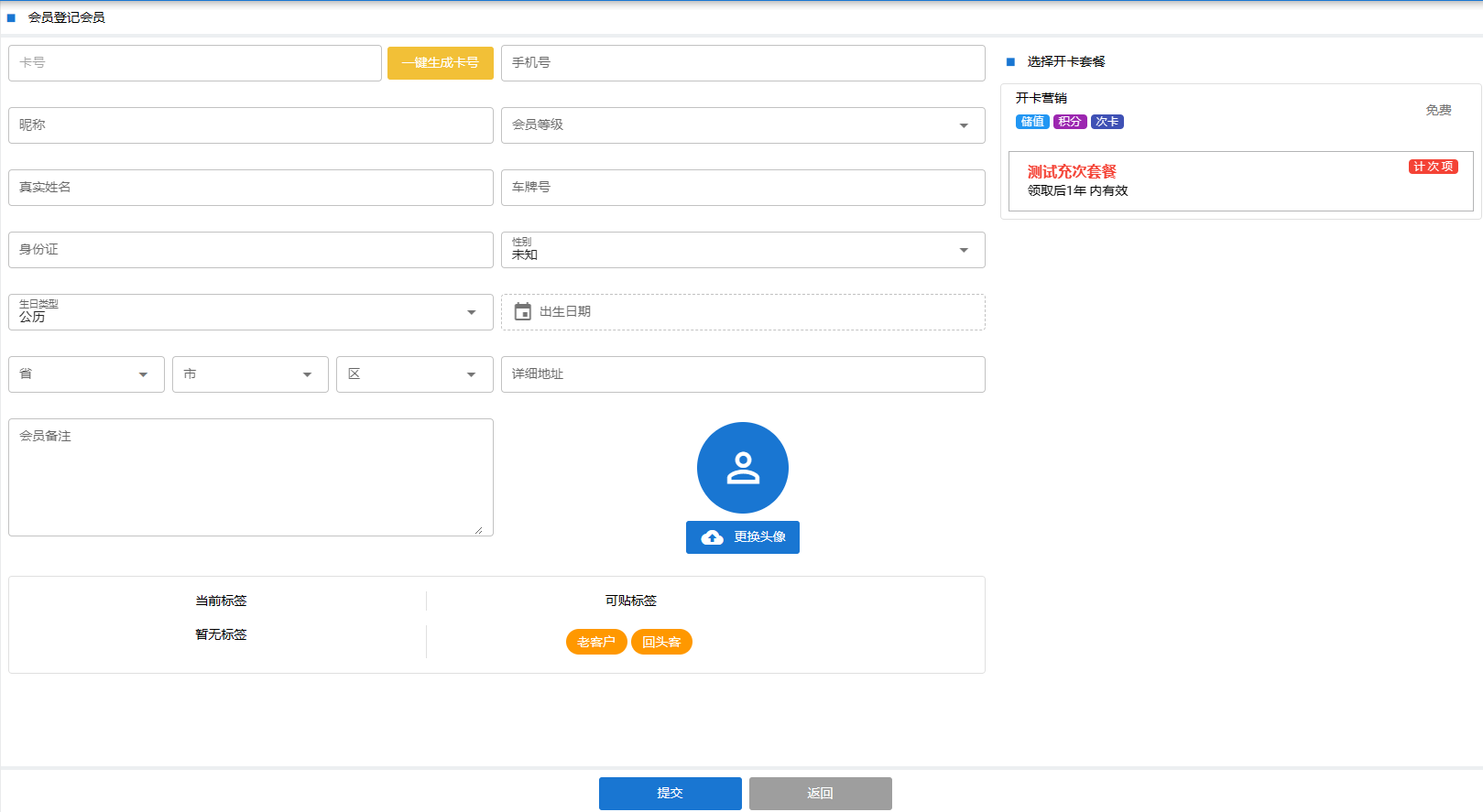This screenshot has width=1483, height=812.
Task: Click inside the 会员备注 textarea
Action: (251, 477)
